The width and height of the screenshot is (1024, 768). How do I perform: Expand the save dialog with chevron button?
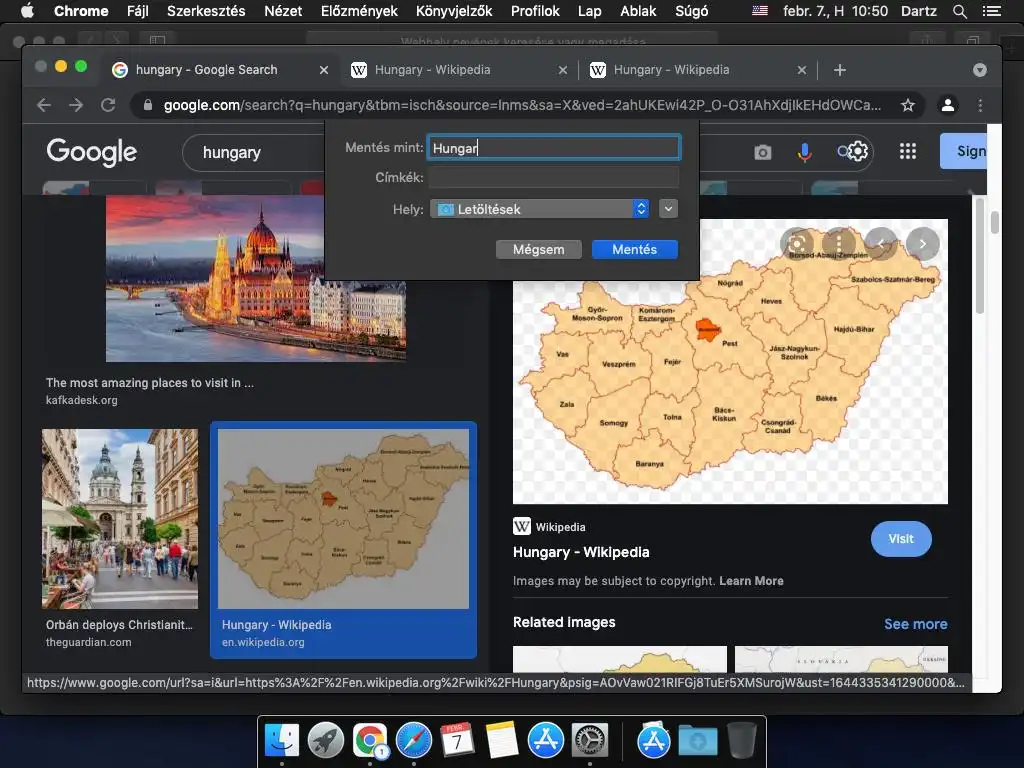click(668, 209)
